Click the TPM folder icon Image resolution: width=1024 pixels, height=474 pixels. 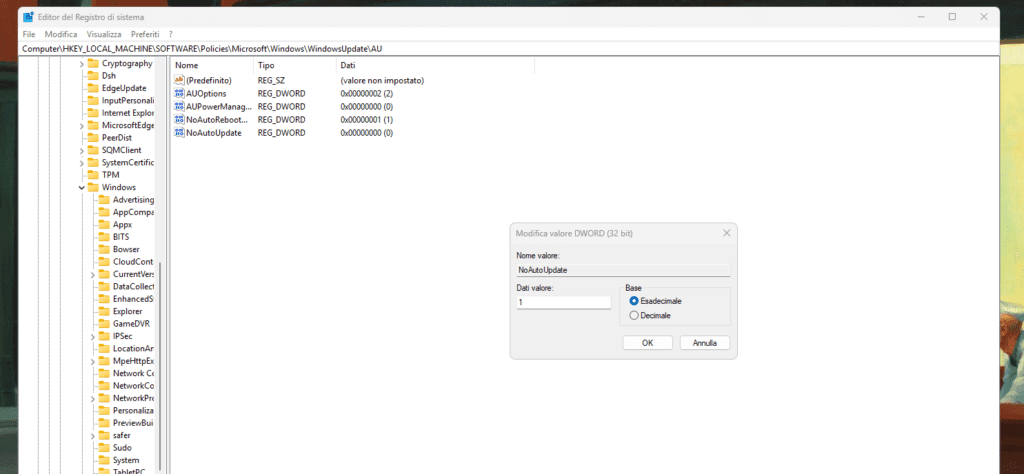[x=93, y=175]
